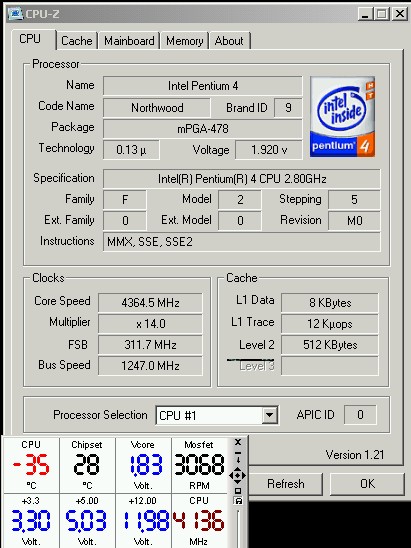The image size is (411, 548).
Task: Click the Revision value 'M0'
Action: pyautogui.click(x=354, y=221)
